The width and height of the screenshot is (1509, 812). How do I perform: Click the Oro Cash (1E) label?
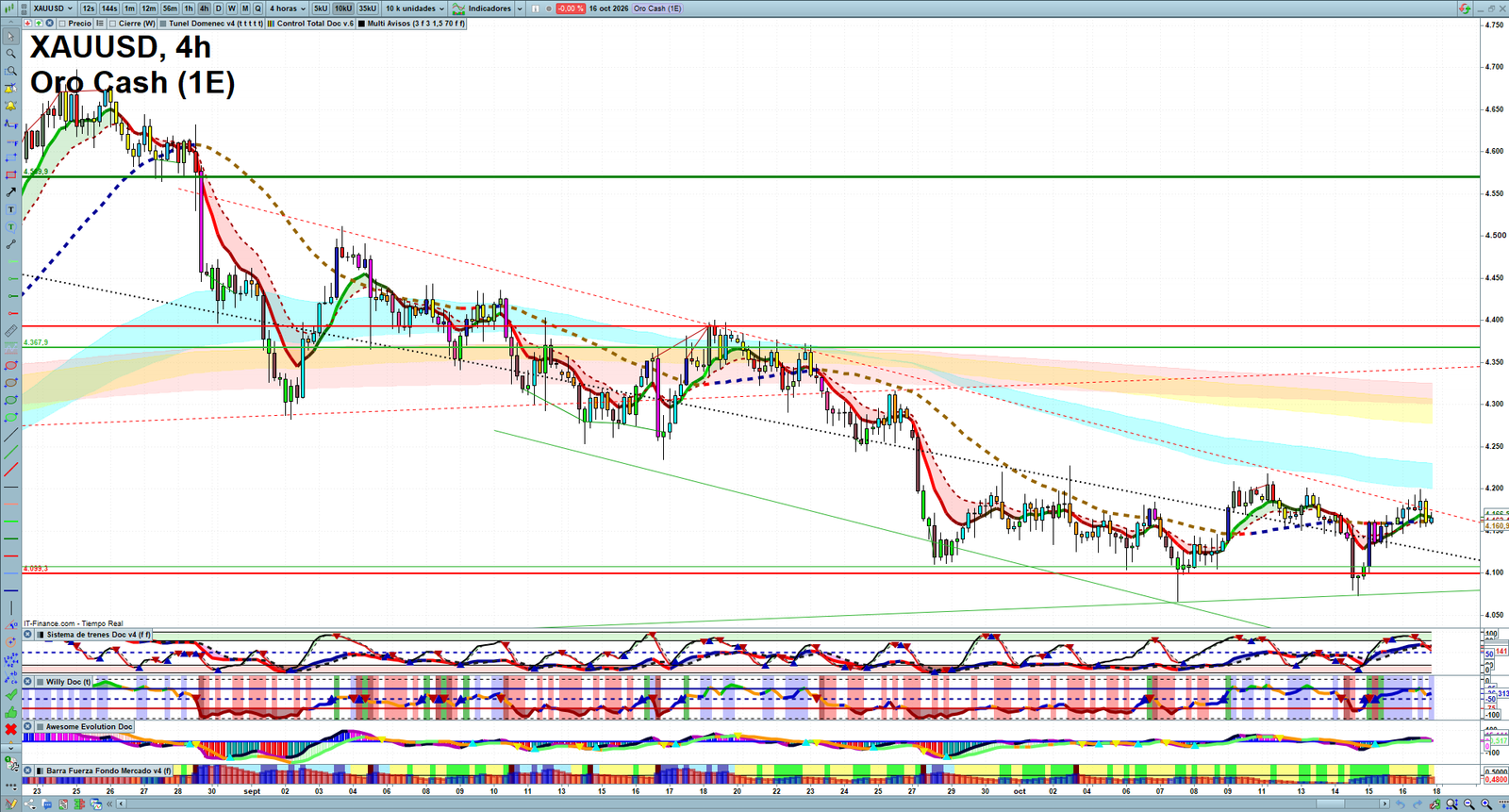point(657,8)
